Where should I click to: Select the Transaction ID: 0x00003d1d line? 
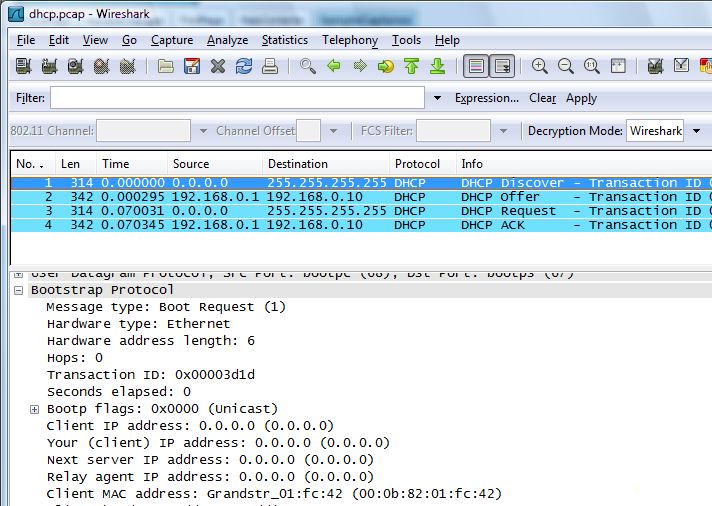[x=151, y=375]
